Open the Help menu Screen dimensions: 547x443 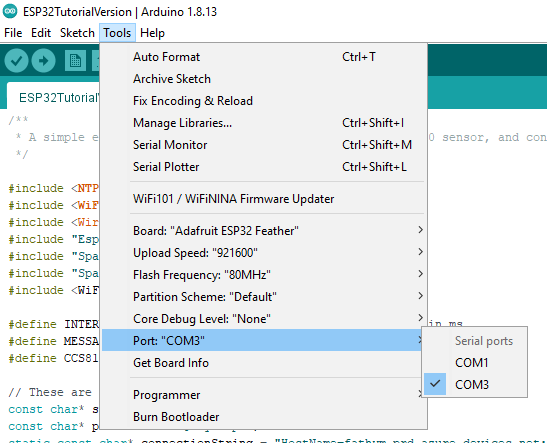coord(152,33)
